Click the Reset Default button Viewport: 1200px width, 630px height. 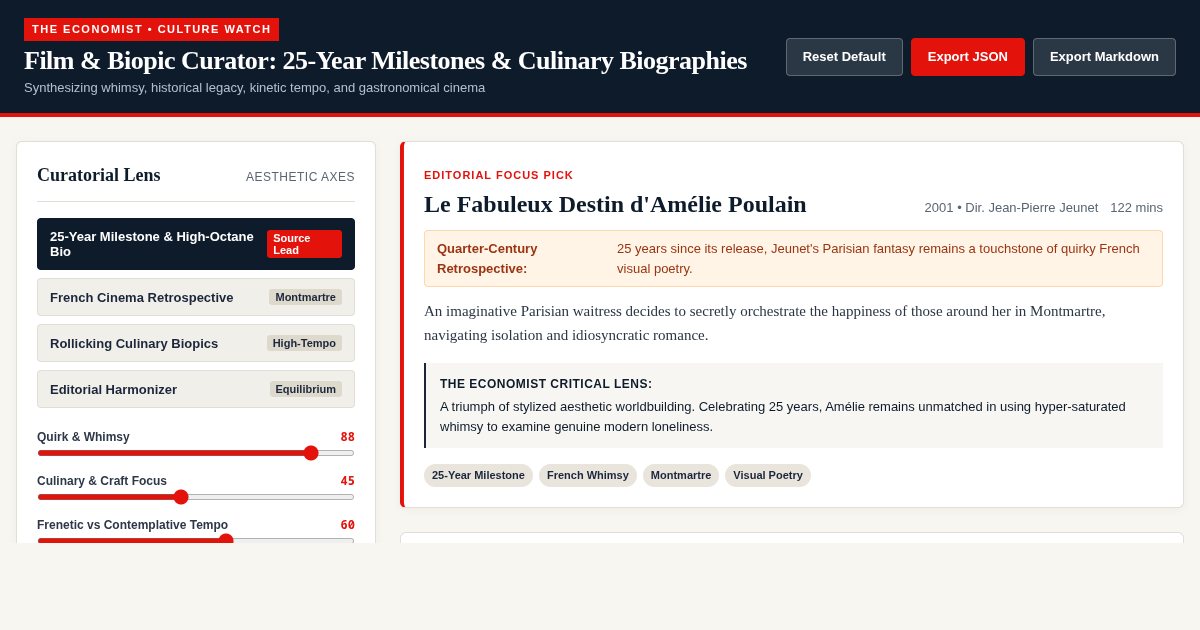coord(844,57)
